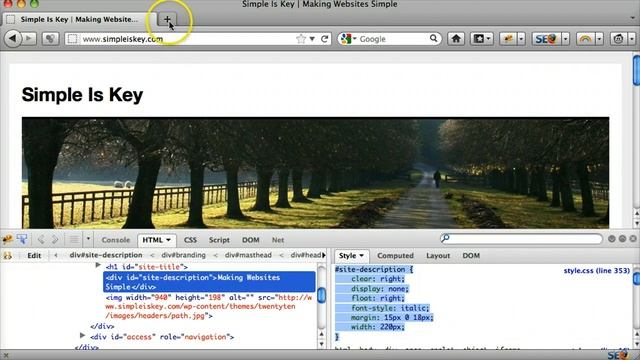Detach Firebug into a new window
Image resolution: width=640 pixels, height=360 pixels.
[622, 239]
